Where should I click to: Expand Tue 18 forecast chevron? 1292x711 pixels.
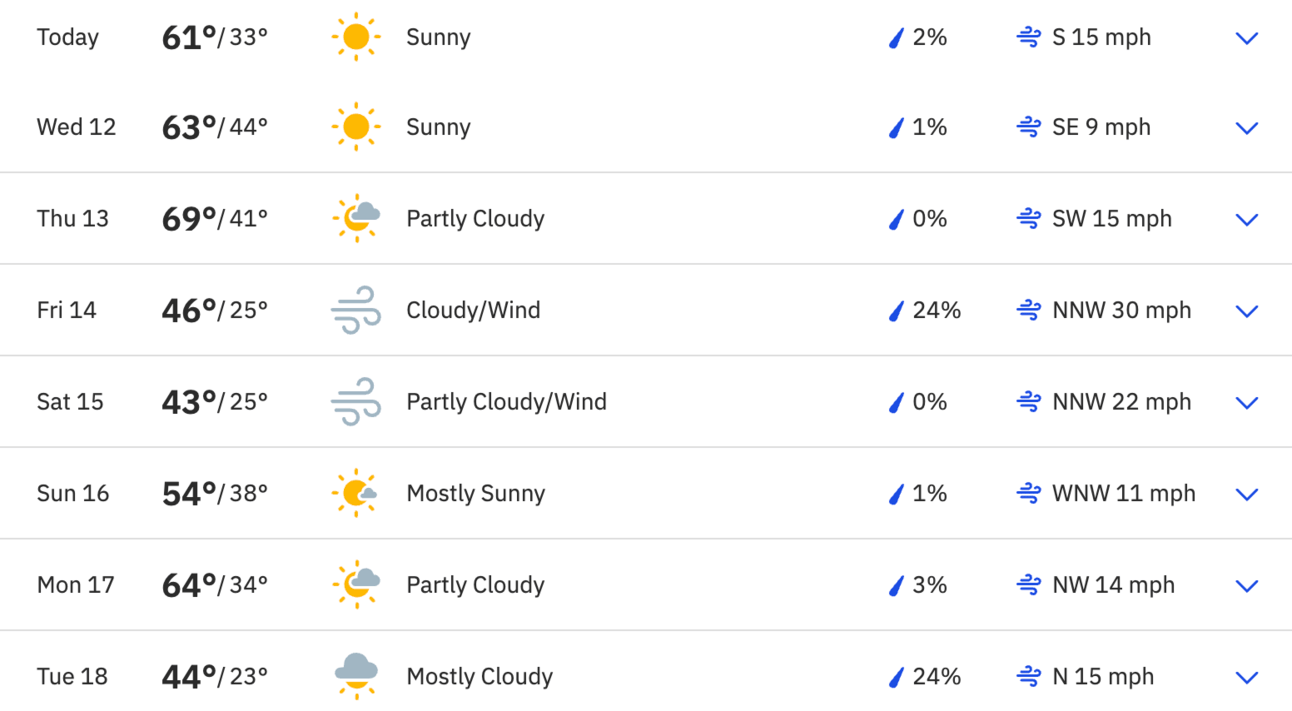point(1246,677)
